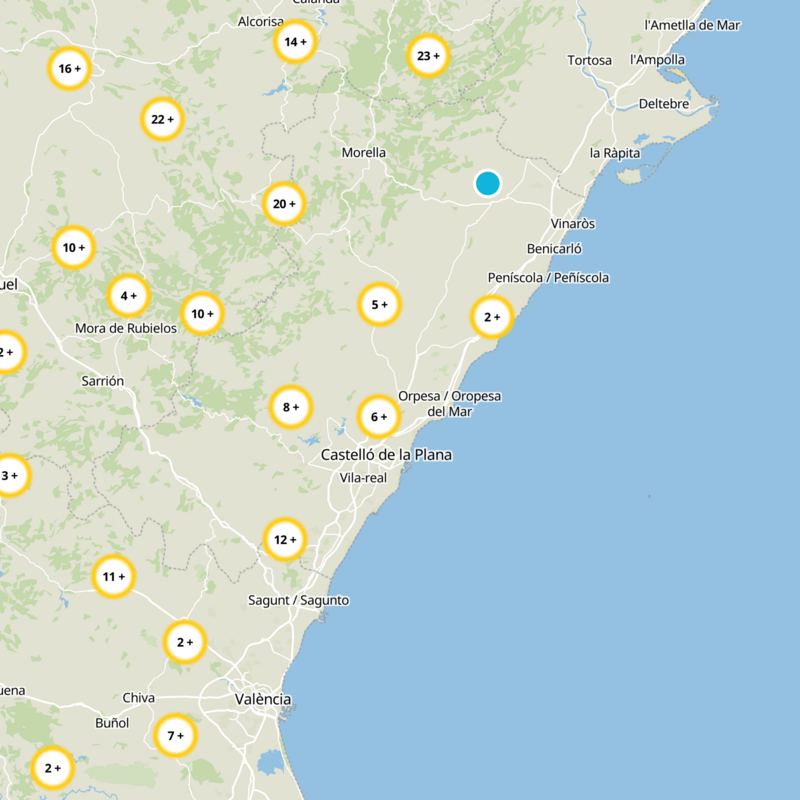800x800 pixels.
Task: Open the 11 + cluster marker
Action: coord(113,577)
